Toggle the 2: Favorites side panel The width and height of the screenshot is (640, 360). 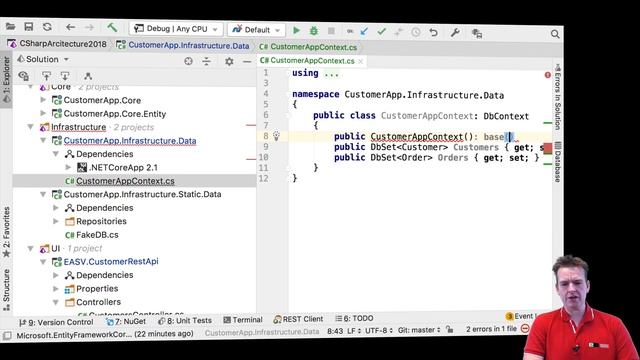[6, 232]
